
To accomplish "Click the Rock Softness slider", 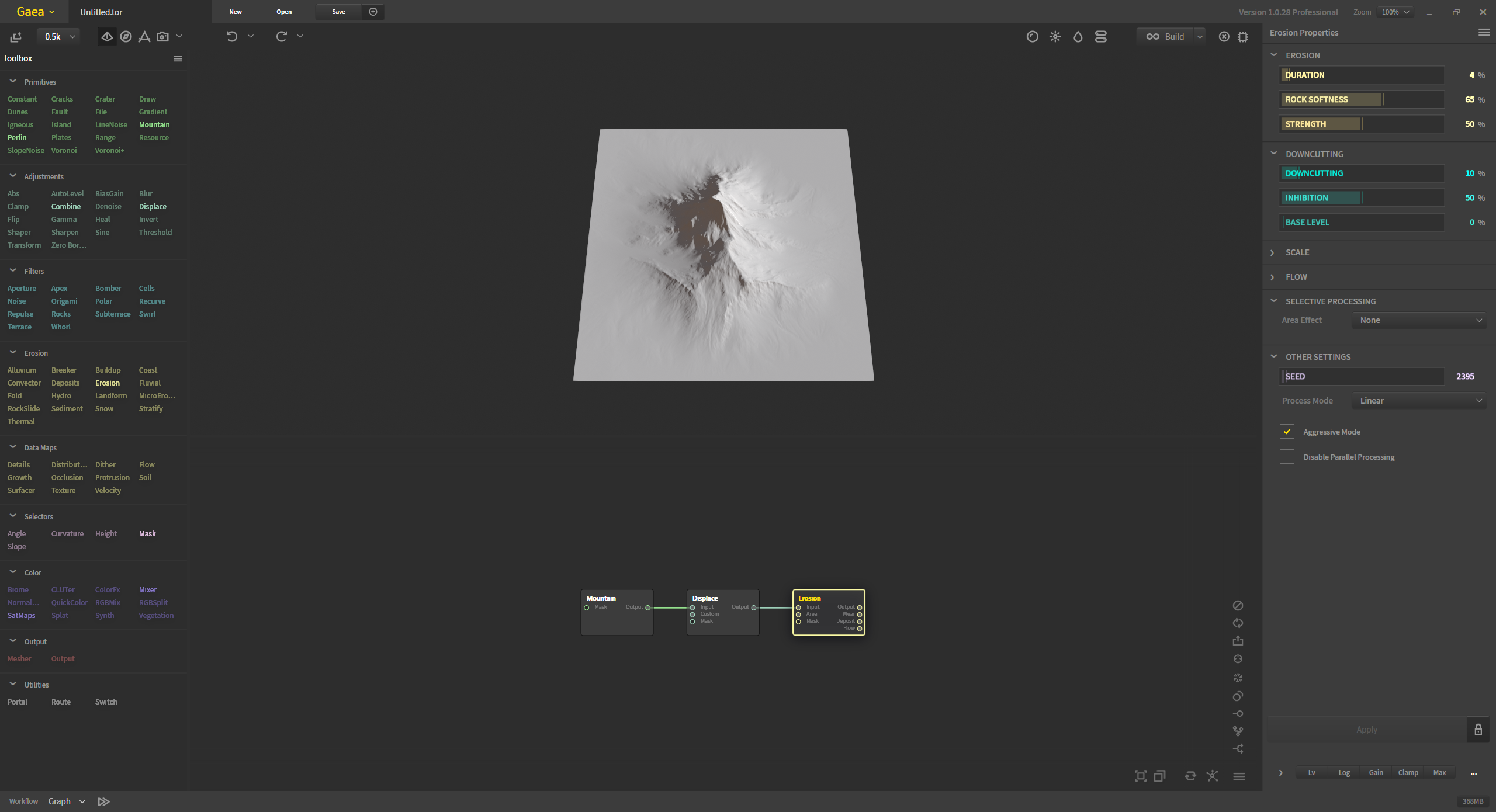I will [1361, 99].
